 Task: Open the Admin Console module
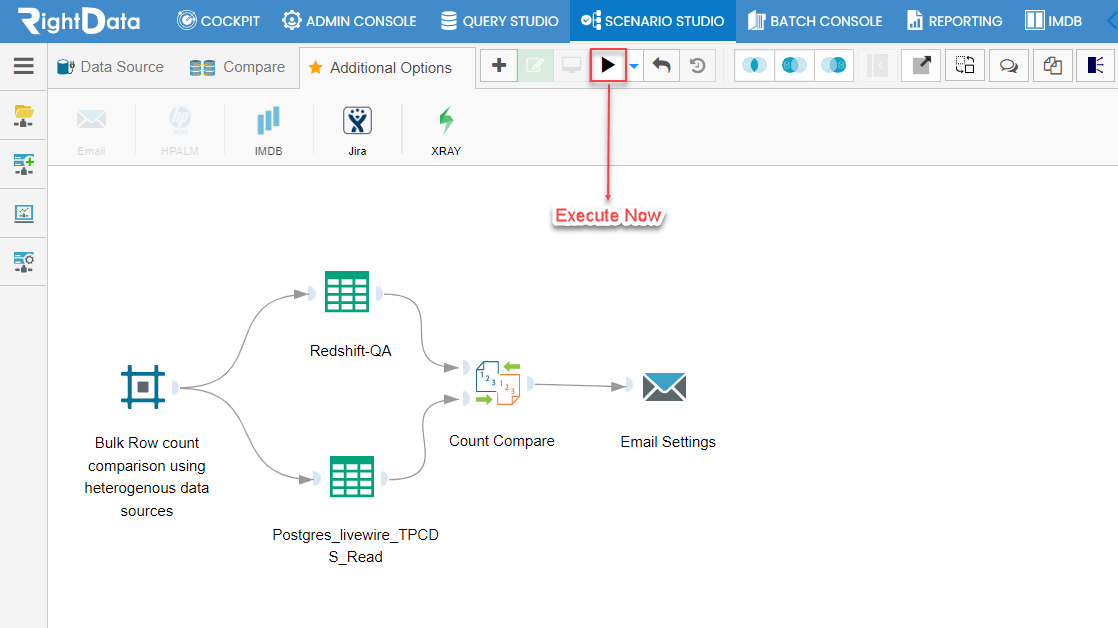tap(349, 21)
